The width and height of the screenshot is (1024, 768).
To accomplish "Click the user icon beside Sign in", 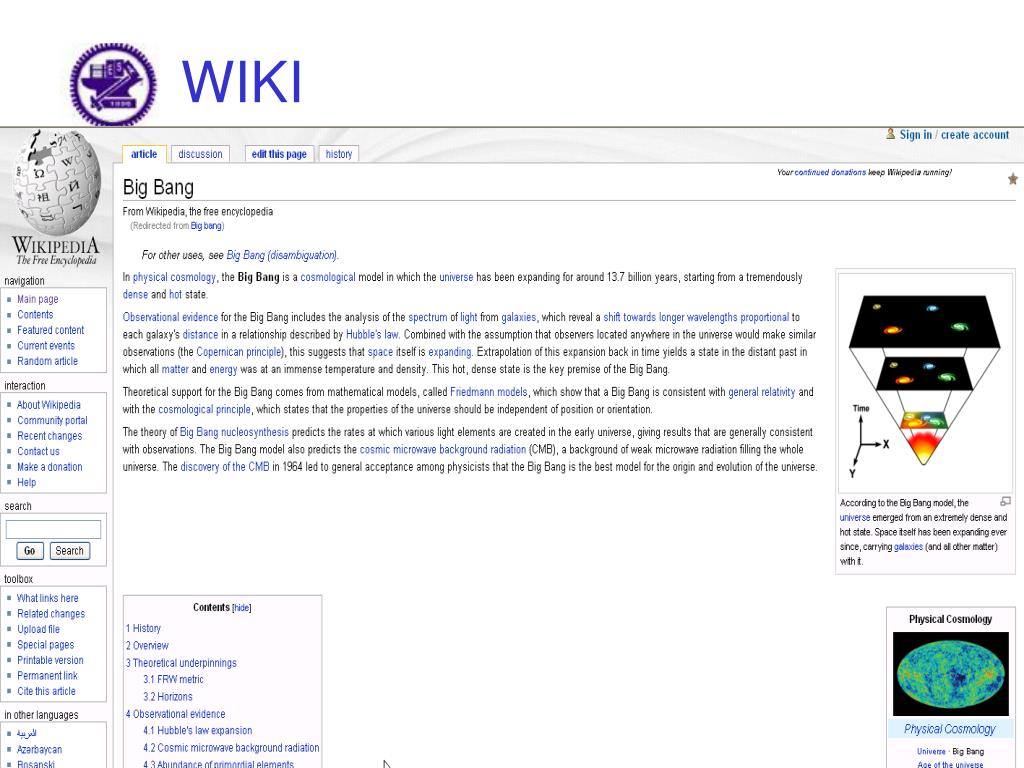I will point(890,134).
